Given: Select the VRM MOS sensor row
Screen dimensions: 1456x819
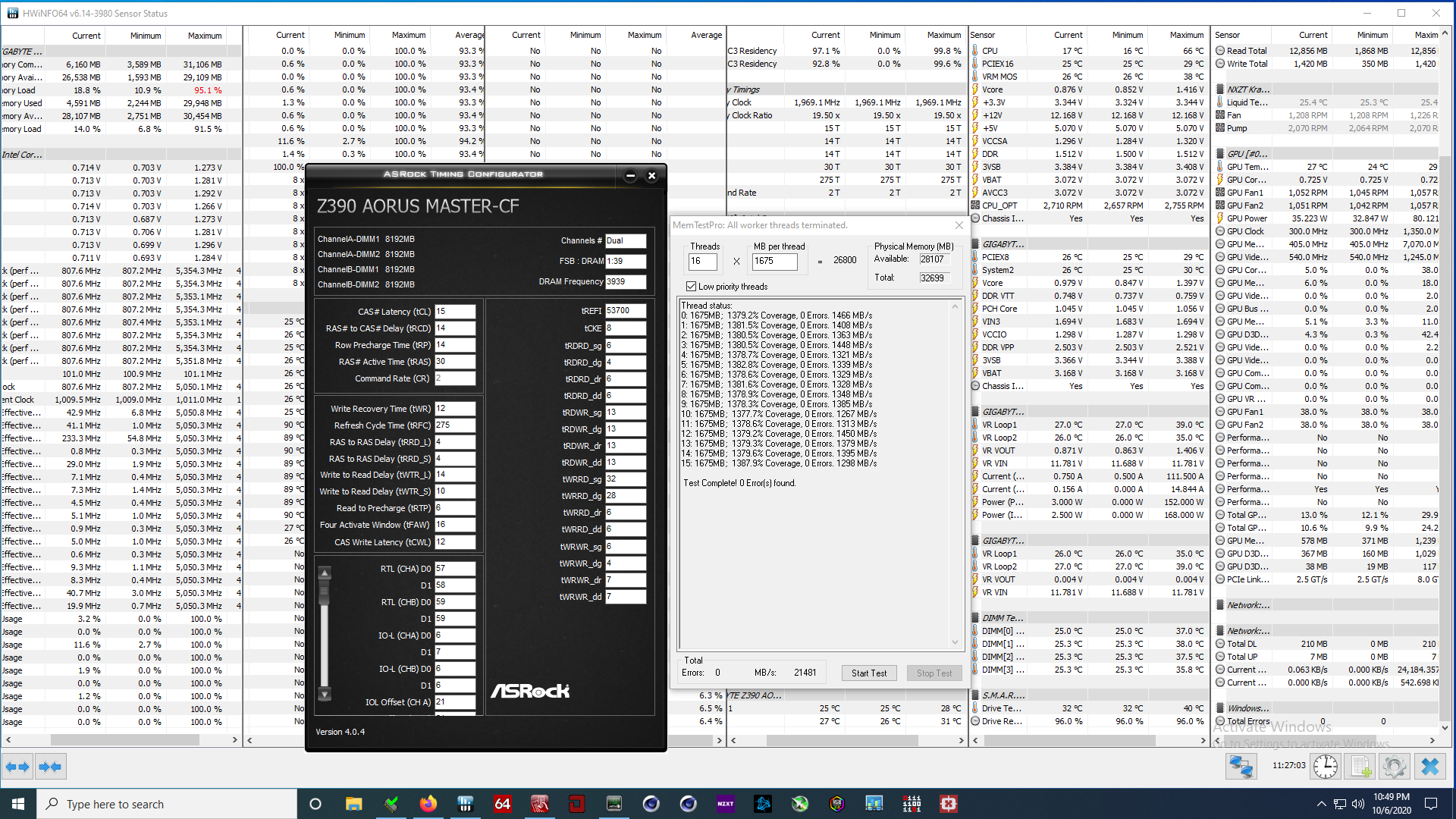Looking at the screenshot, I should 1089,77.
